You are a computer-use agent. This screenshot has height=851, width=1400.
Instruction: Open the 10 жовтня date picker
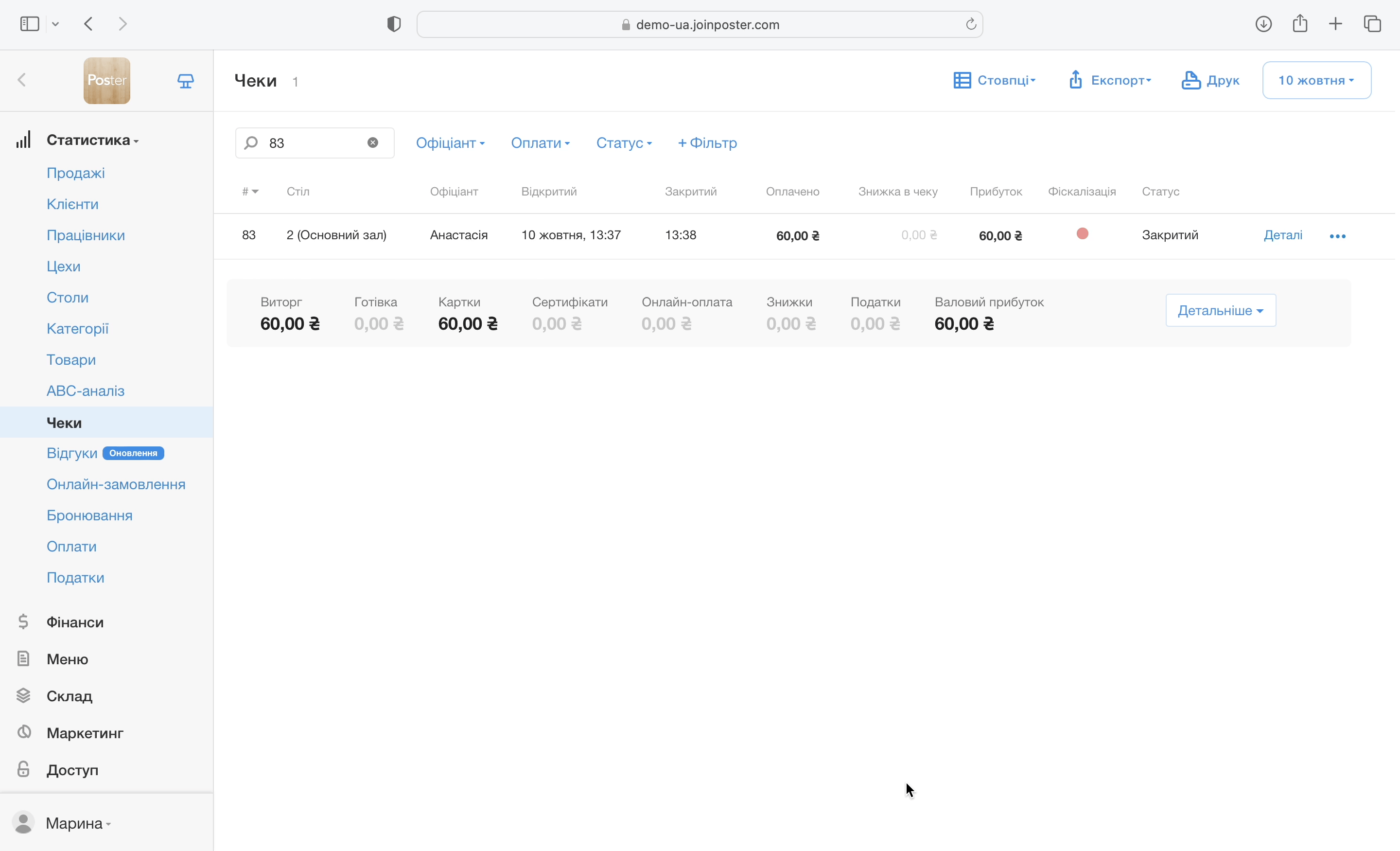click(x=1316, y=80)
